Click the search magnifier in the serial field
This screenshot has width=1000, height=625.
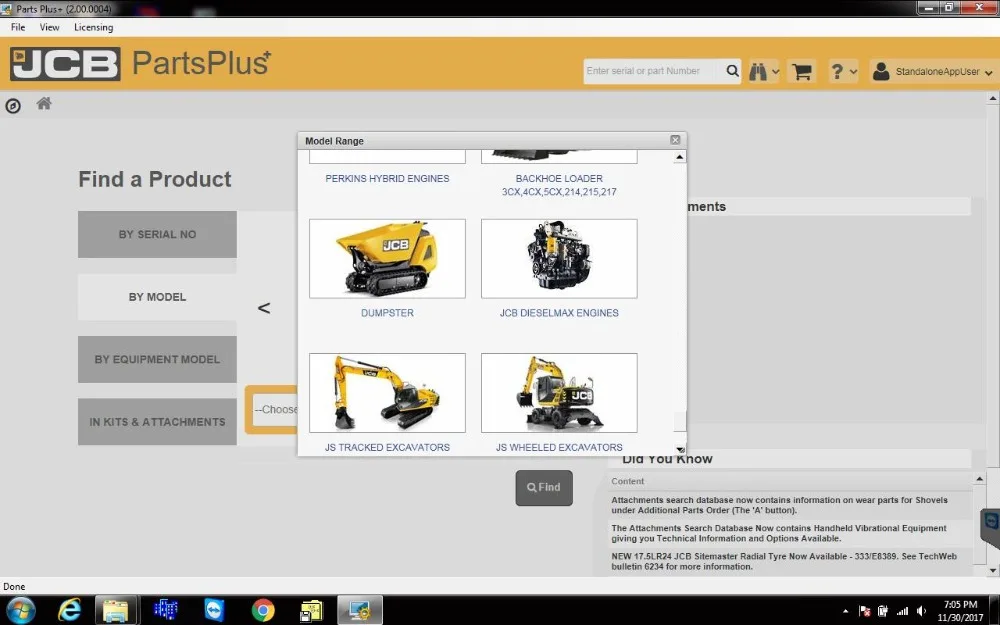coord(732,71)
